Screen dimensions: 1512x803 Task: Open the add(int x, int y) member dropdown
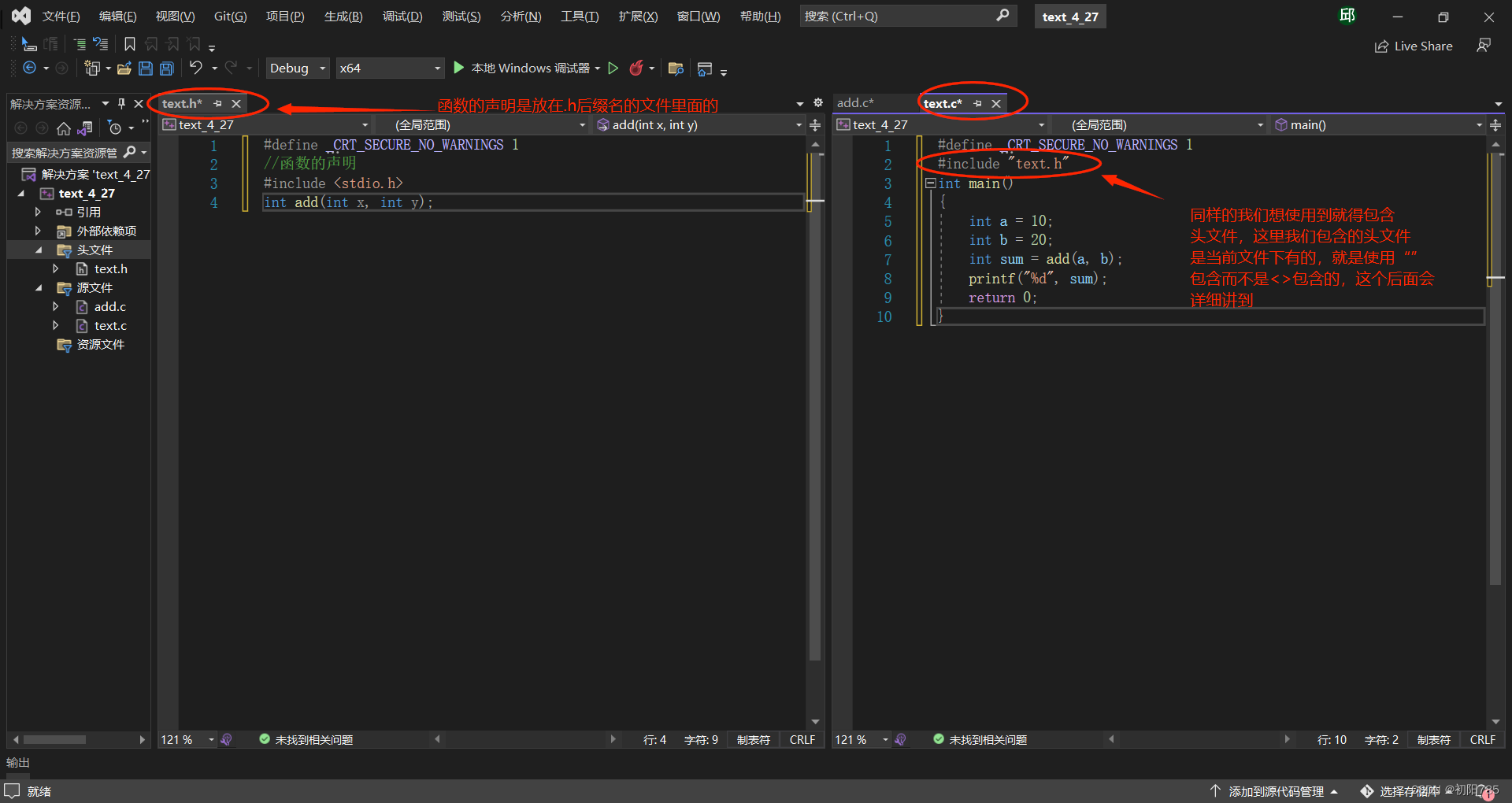[x=699, y=124]
